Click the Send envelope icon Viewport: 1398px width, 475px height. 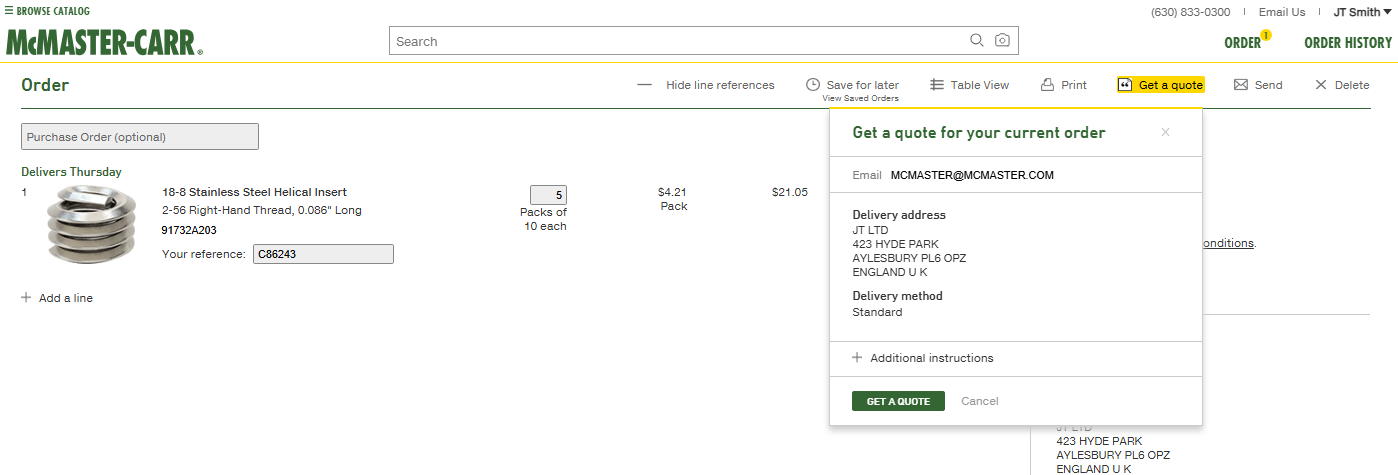[1241, 85]
